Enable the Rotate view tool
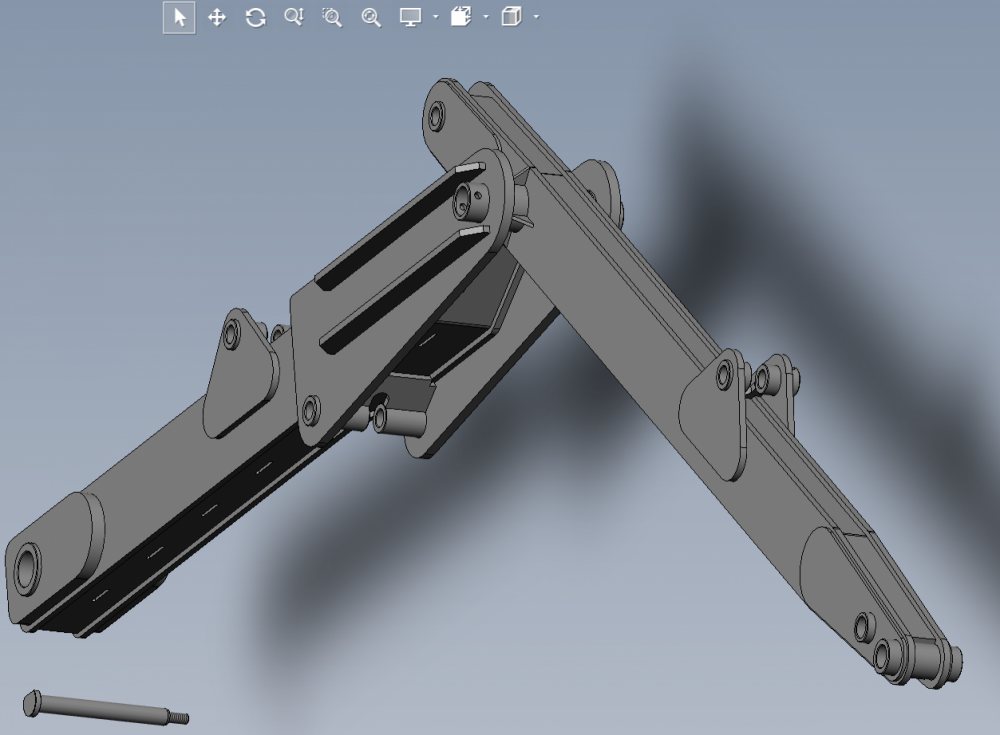Viewport: 1000px width, 735px height. click(x=255, y=17)
